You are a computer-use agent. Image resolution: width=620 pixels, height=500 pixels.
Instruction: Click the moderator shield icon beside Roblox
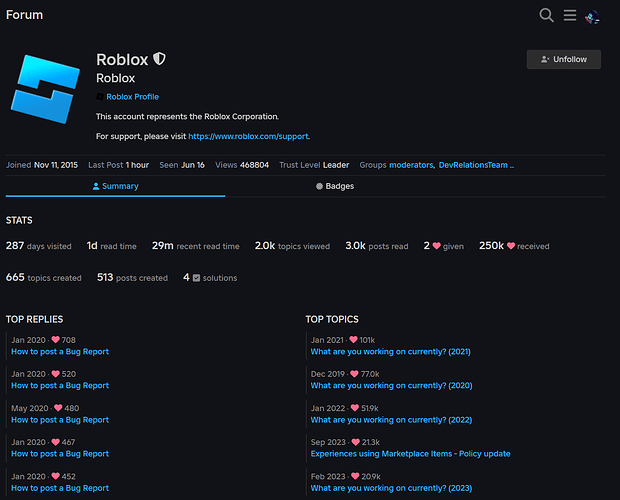[x=159, y=59]
